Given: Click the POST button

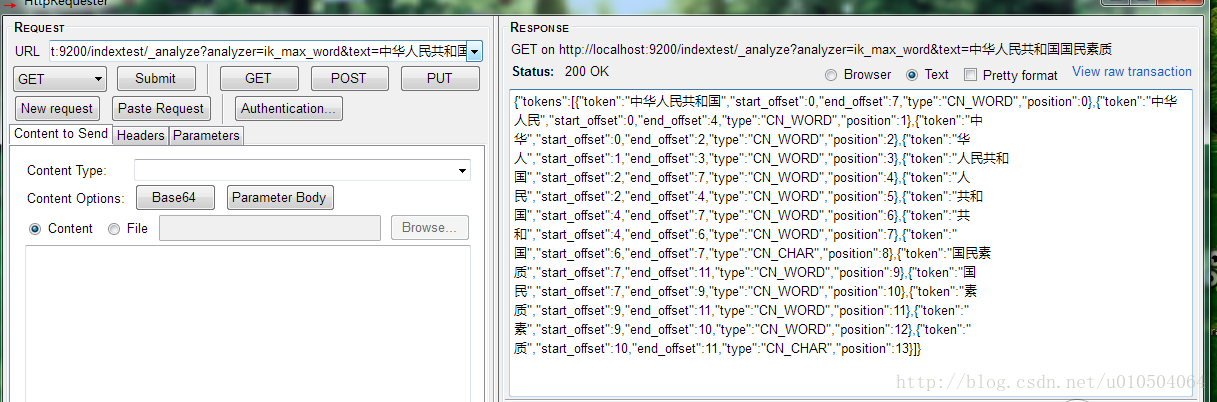Looking at the screenshot, I should [350, 78].
